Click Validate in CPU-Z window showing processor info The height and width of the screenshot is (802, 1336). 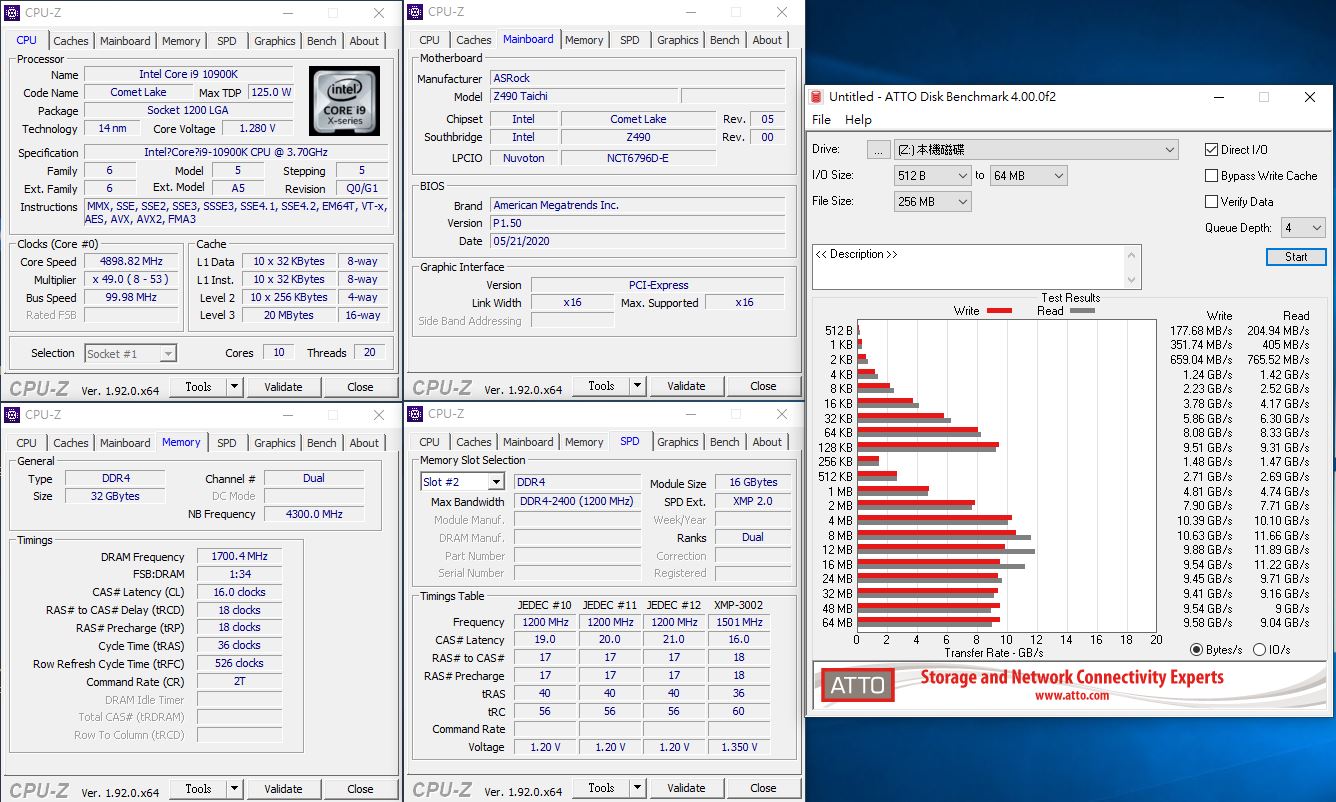283,387
